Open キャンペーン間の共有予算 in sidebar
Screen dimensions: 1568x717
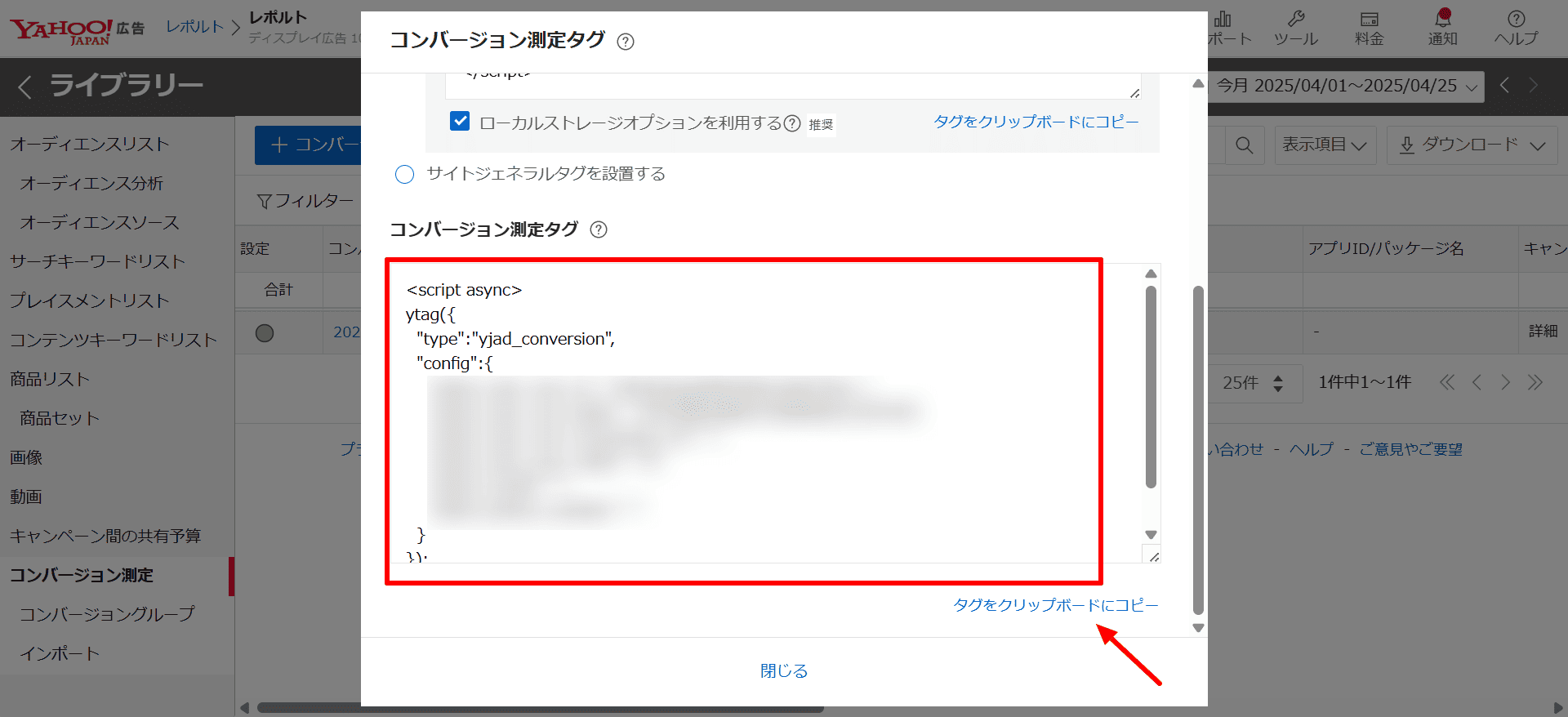click(105, 537)
